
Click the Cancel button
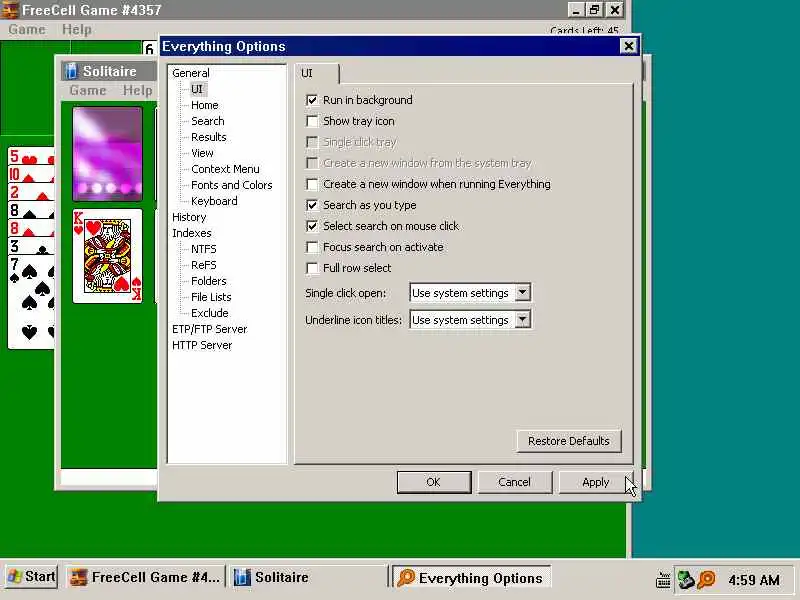point(514,482)
